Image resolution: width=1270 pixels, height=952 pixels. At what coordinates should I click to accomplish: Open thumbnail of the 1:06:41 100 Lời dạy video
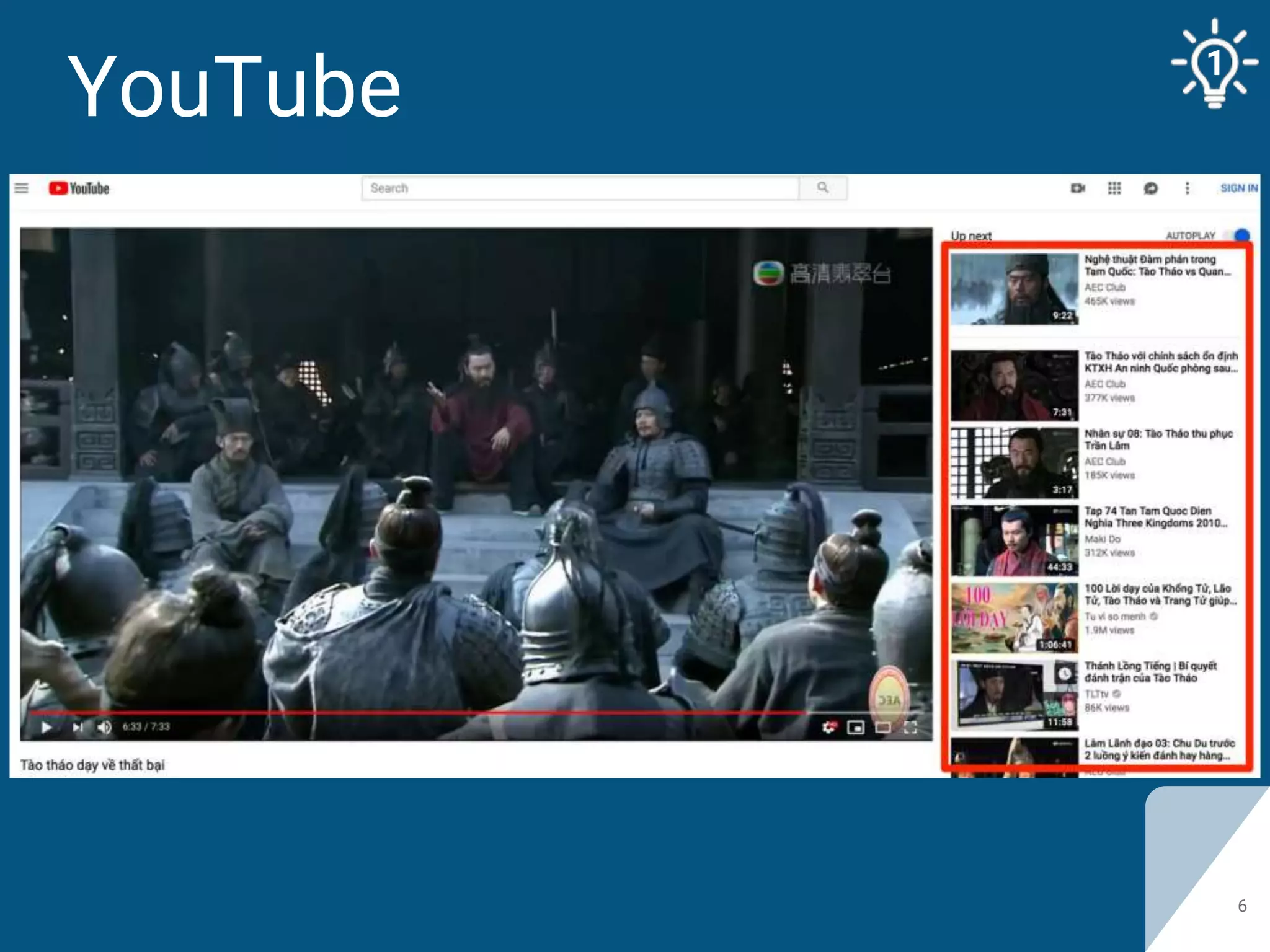click(x=1015, y=618)
